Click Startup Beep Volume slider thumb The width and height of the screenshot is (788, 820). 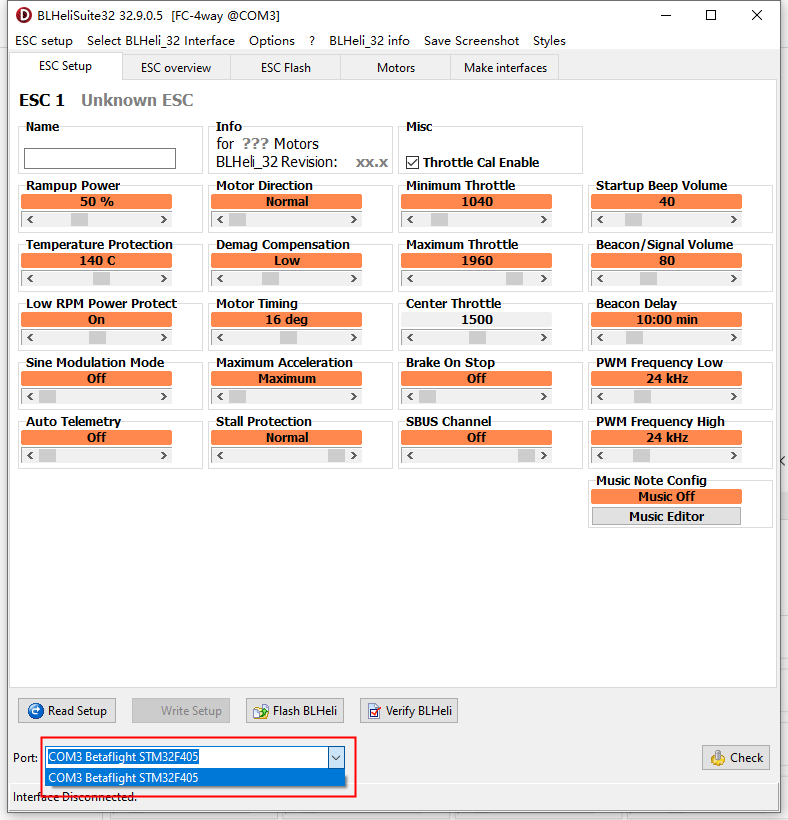[x=633, y=220]
